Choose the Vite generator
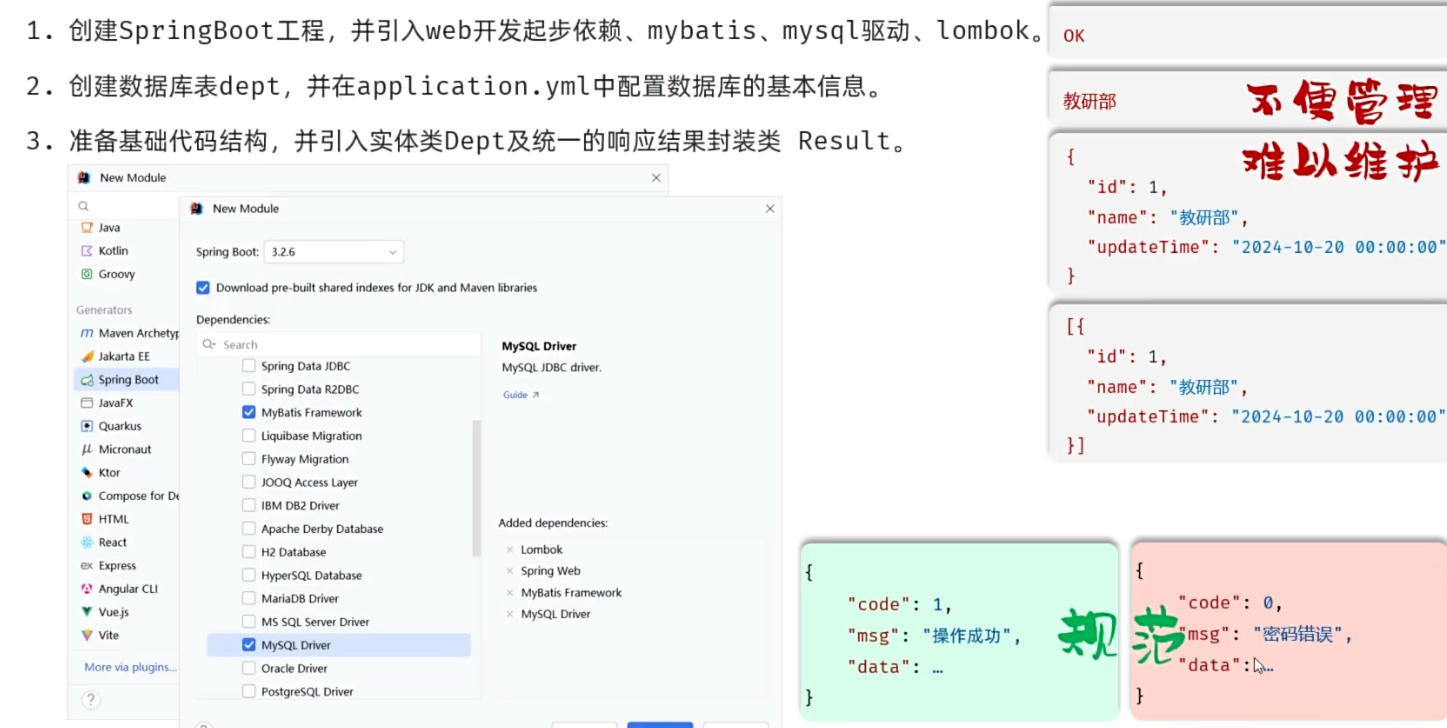The width and height of the screenshot is (1447, 728). click(x=99, y=635)
